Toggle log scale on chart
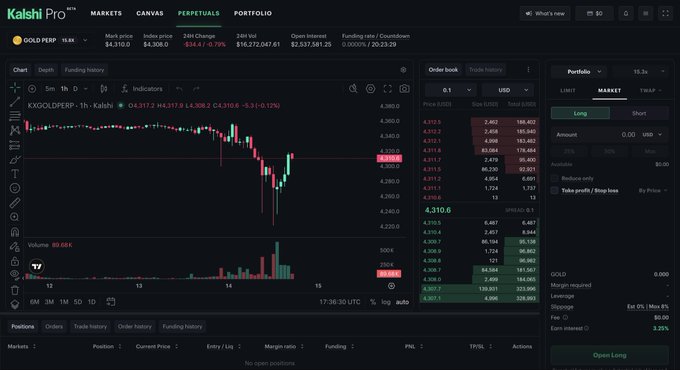Screen dimensions: 680x370 (x=386, y=302)
